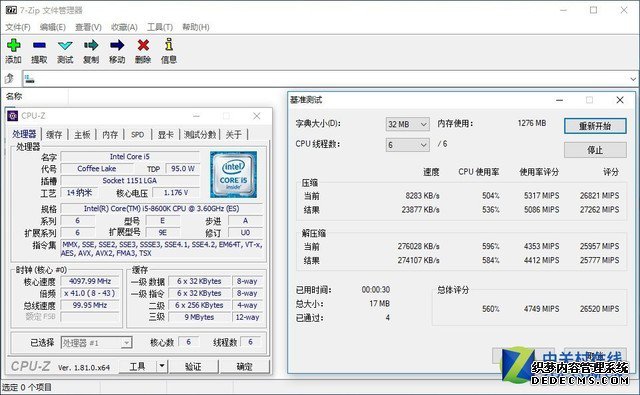
Task: Switch to the 主板 tab in CPU-Z
Action: pyautogui.click(x=82, y=135)
